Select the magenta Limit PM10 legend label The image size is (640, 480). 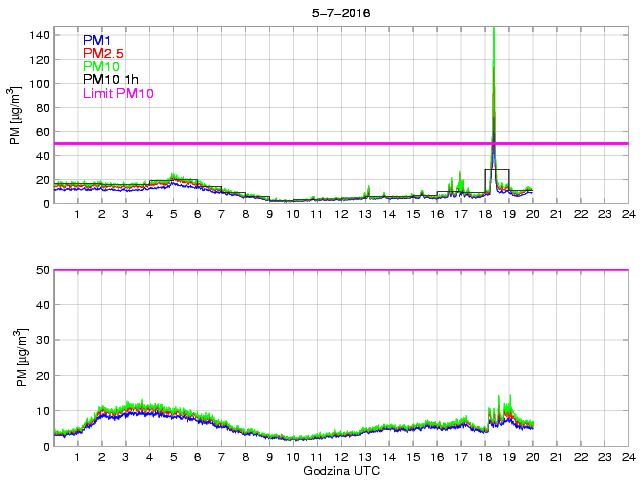[118, 93]
